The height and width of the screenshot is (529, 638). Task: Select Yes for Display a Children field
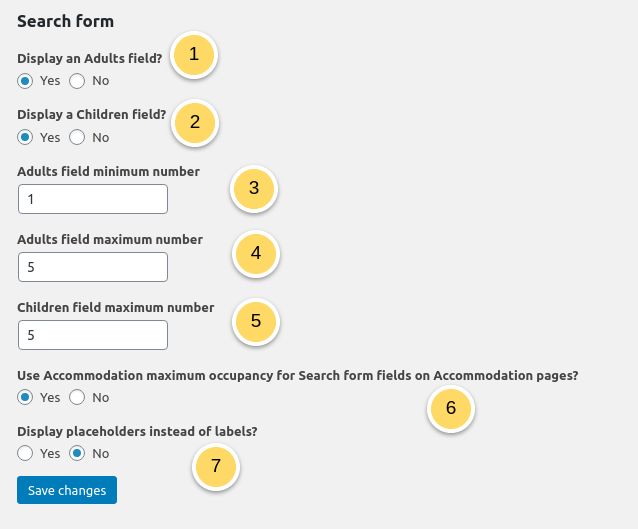(25, 138)
